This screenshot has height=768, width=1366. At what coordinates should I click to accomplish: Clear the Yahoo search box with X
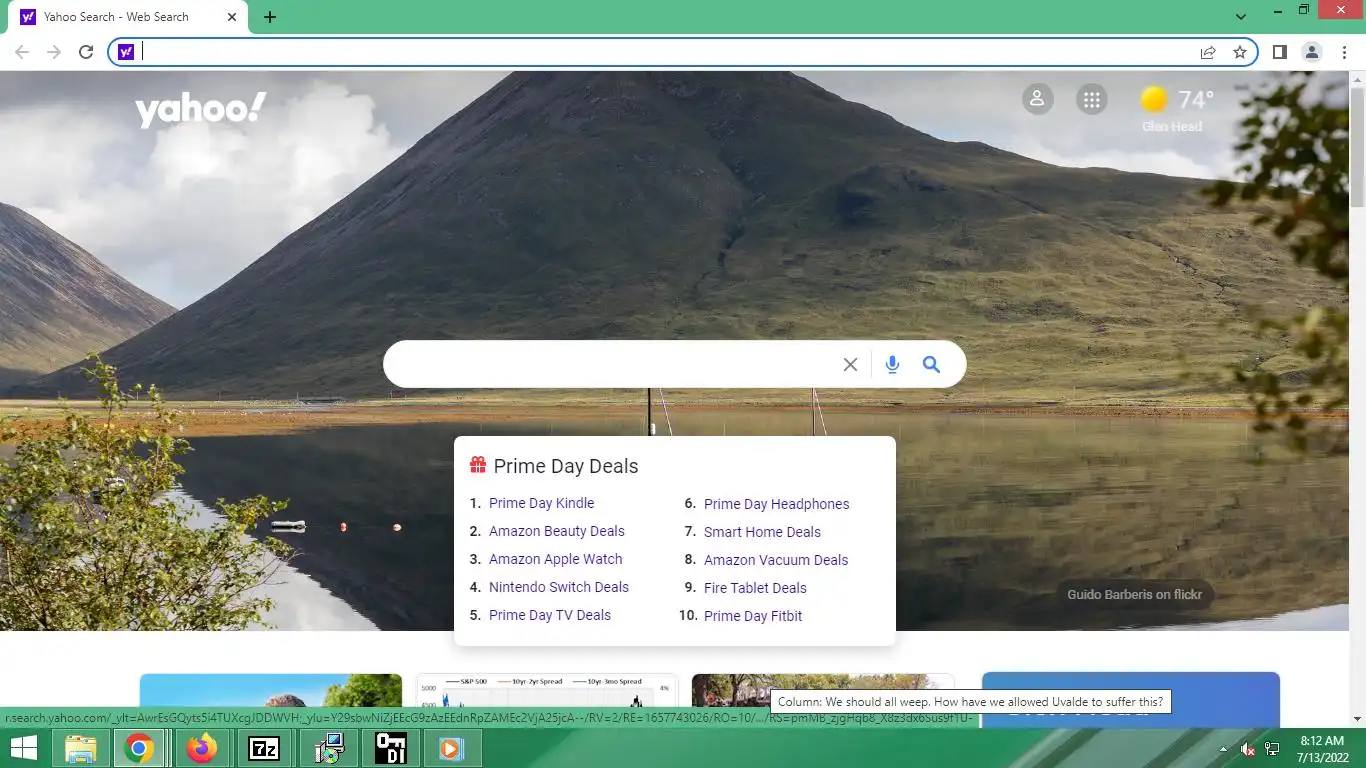[x=850, y=365]
